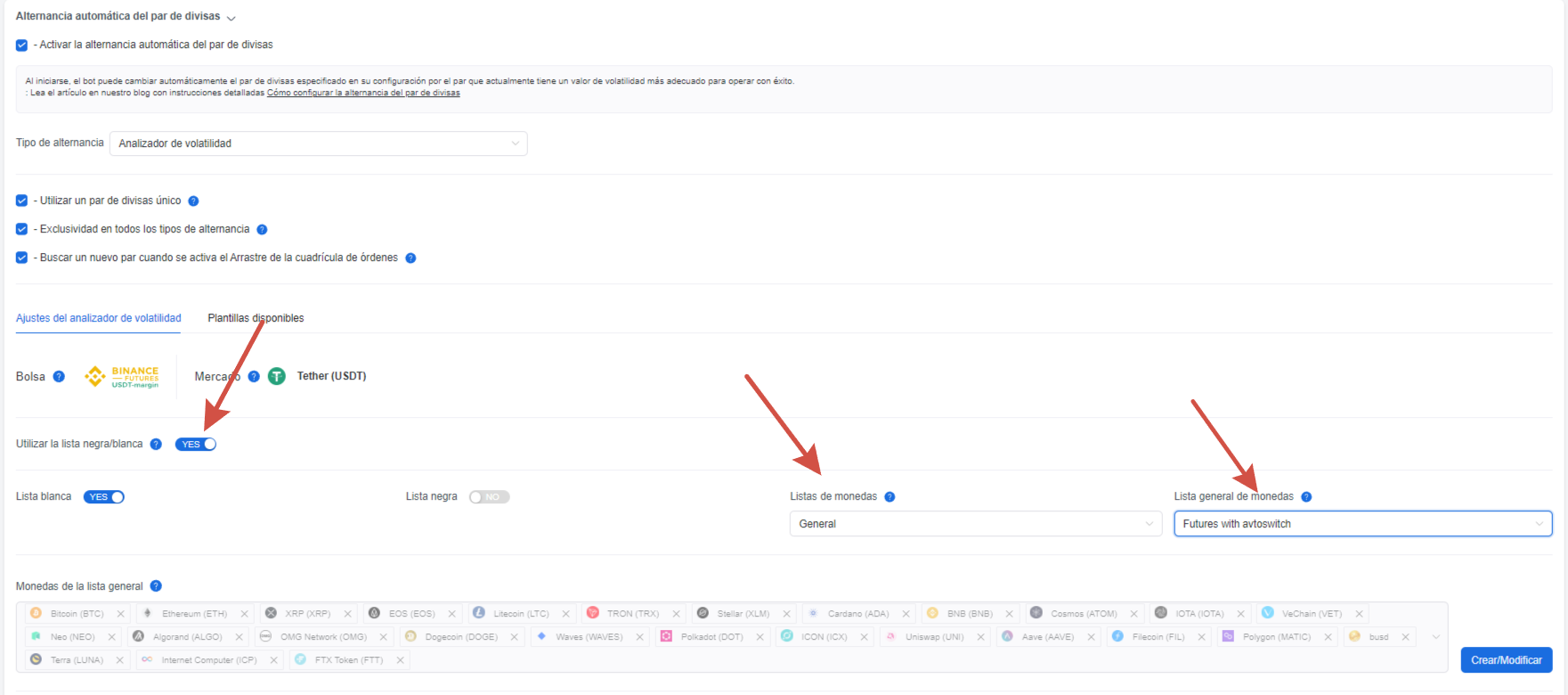Click the Bitcoin coin icon in the tag list
The width and height of the screenshot is (1568, 695).
click(36, 613)
